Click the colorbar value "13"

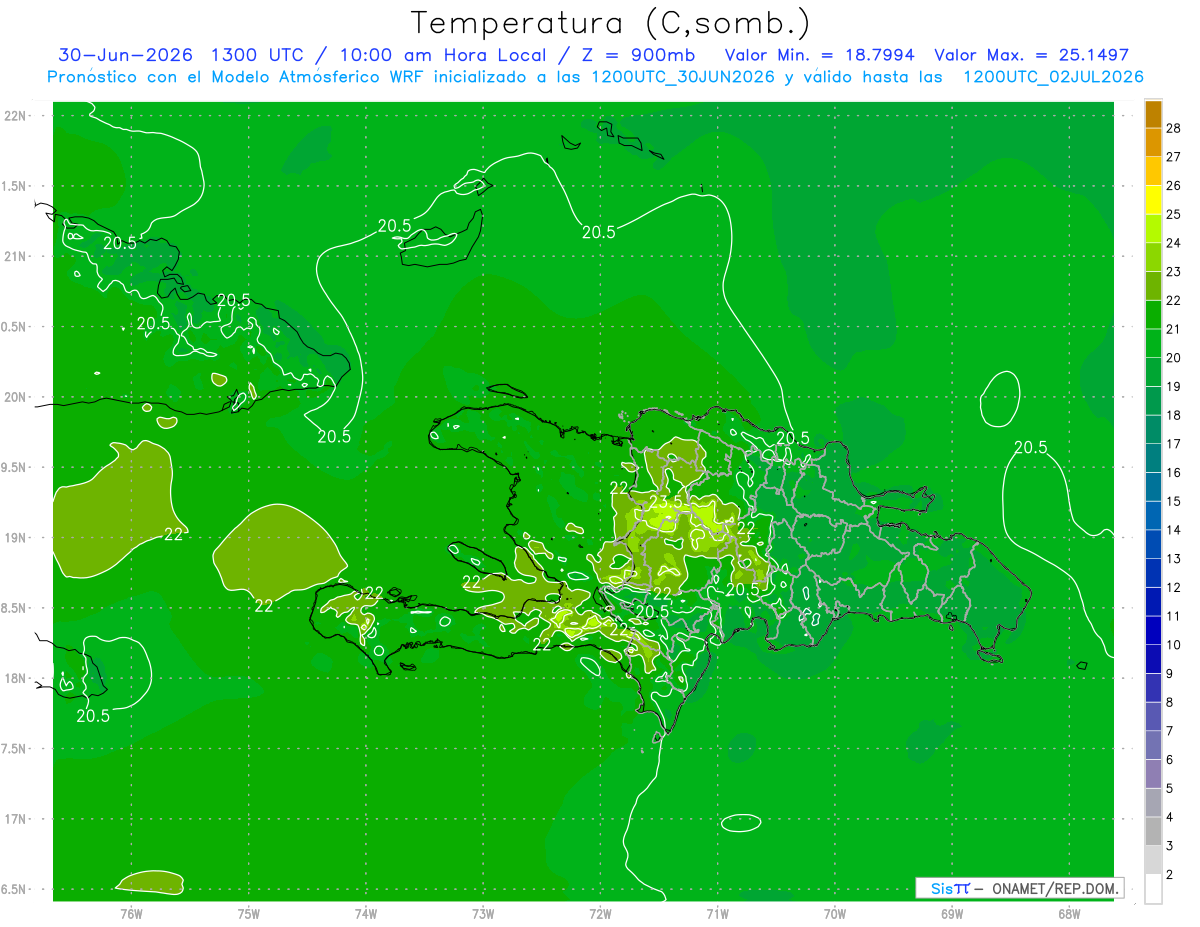pyautogui.click(x=1174, y=559)
